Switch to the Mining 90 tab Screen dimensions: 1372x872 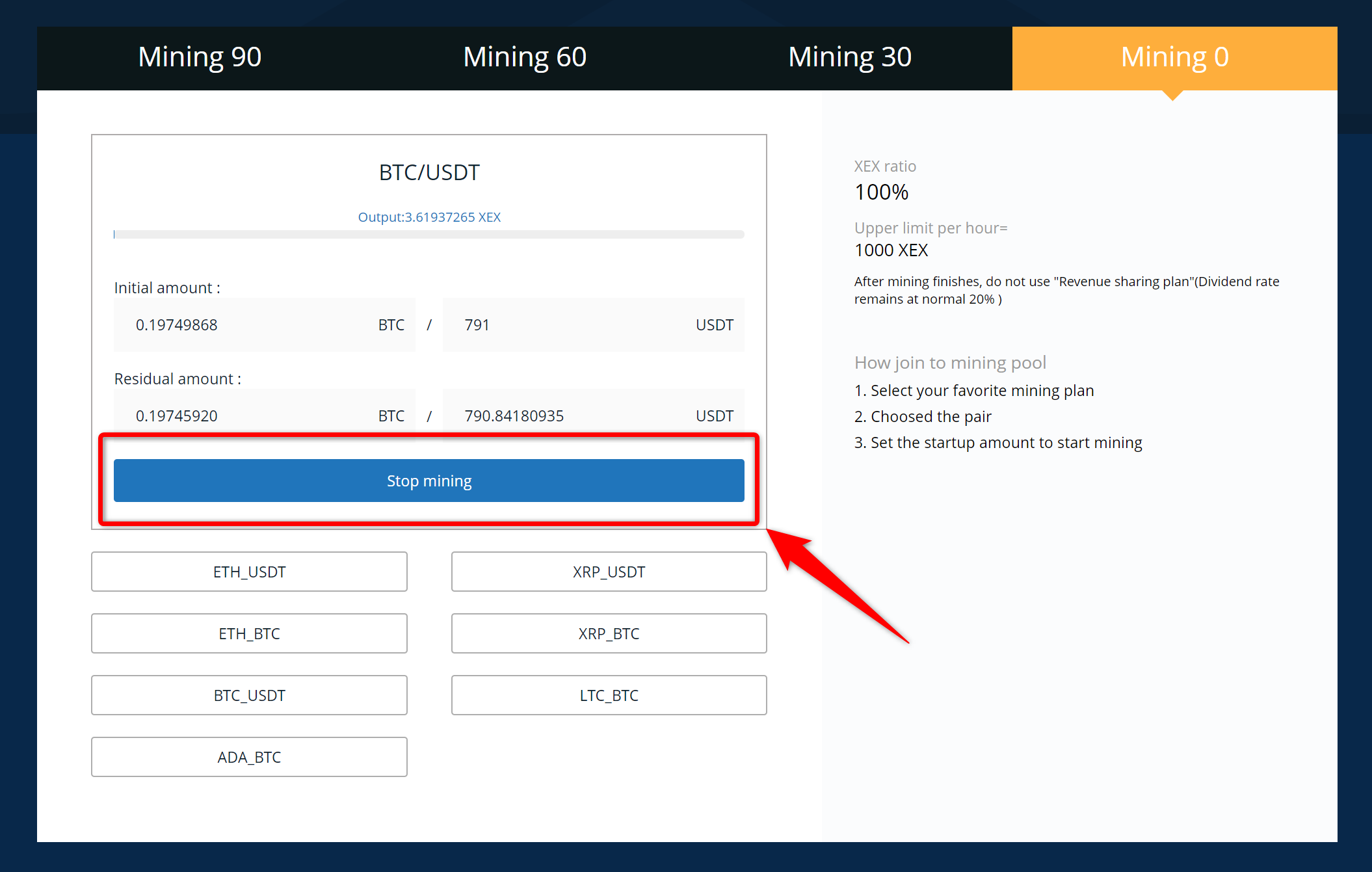(x=200, y=58)
